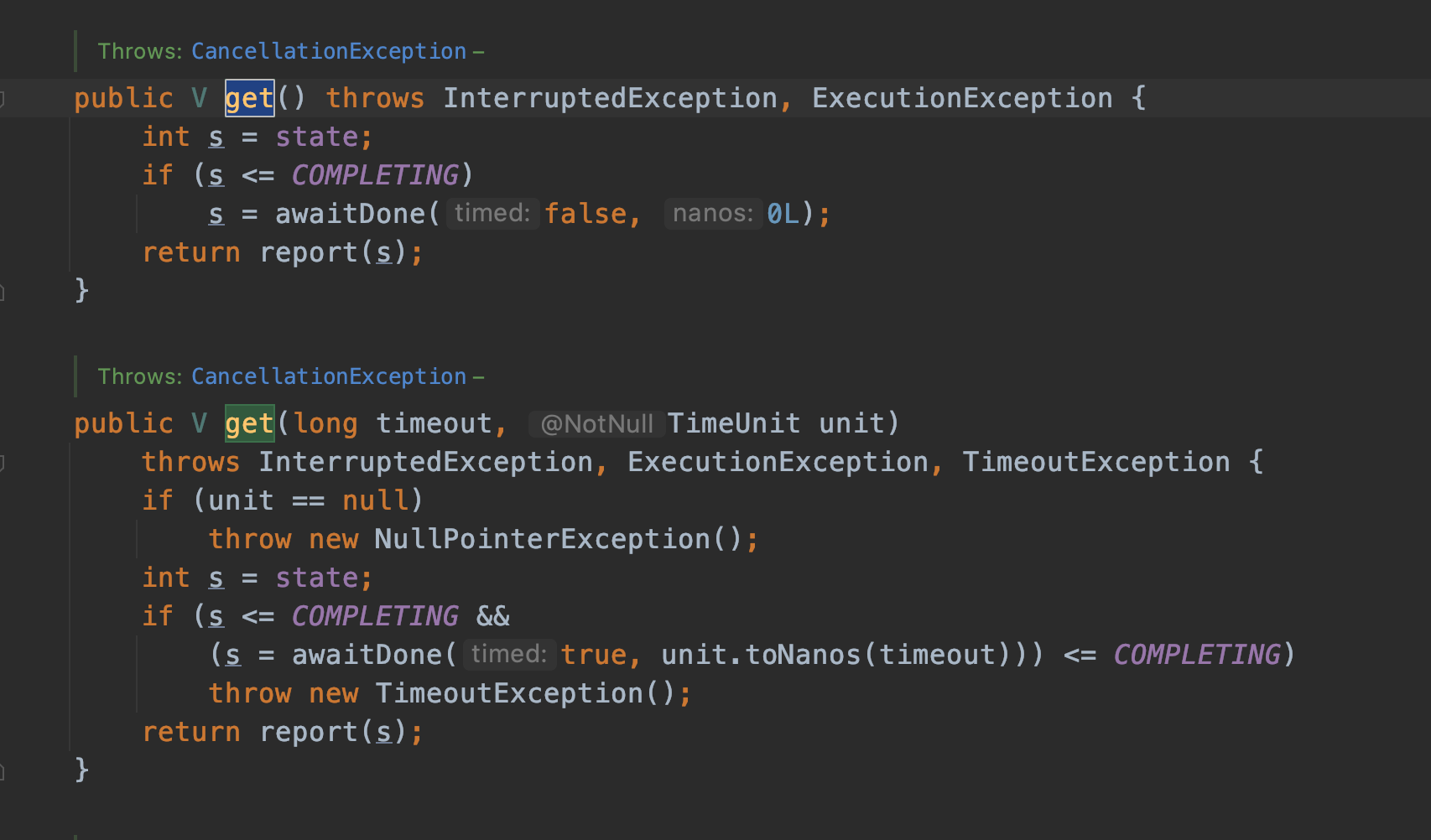Open CancellationException link above no-argument get()
This screenshot has height=840, width=1431.
tap(328, 51)
